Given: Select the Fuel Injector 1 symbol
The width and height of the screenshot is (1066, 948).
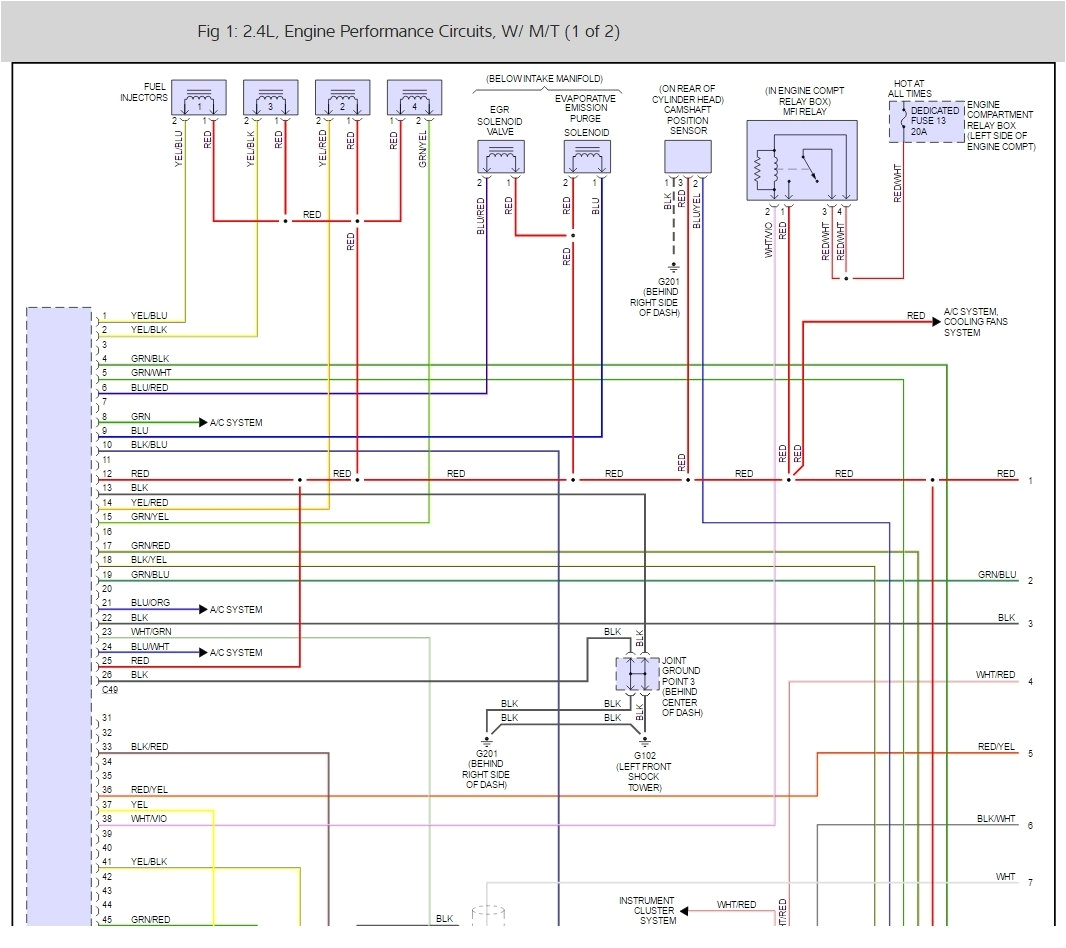Looking at the screenshot, I should 199,98.
